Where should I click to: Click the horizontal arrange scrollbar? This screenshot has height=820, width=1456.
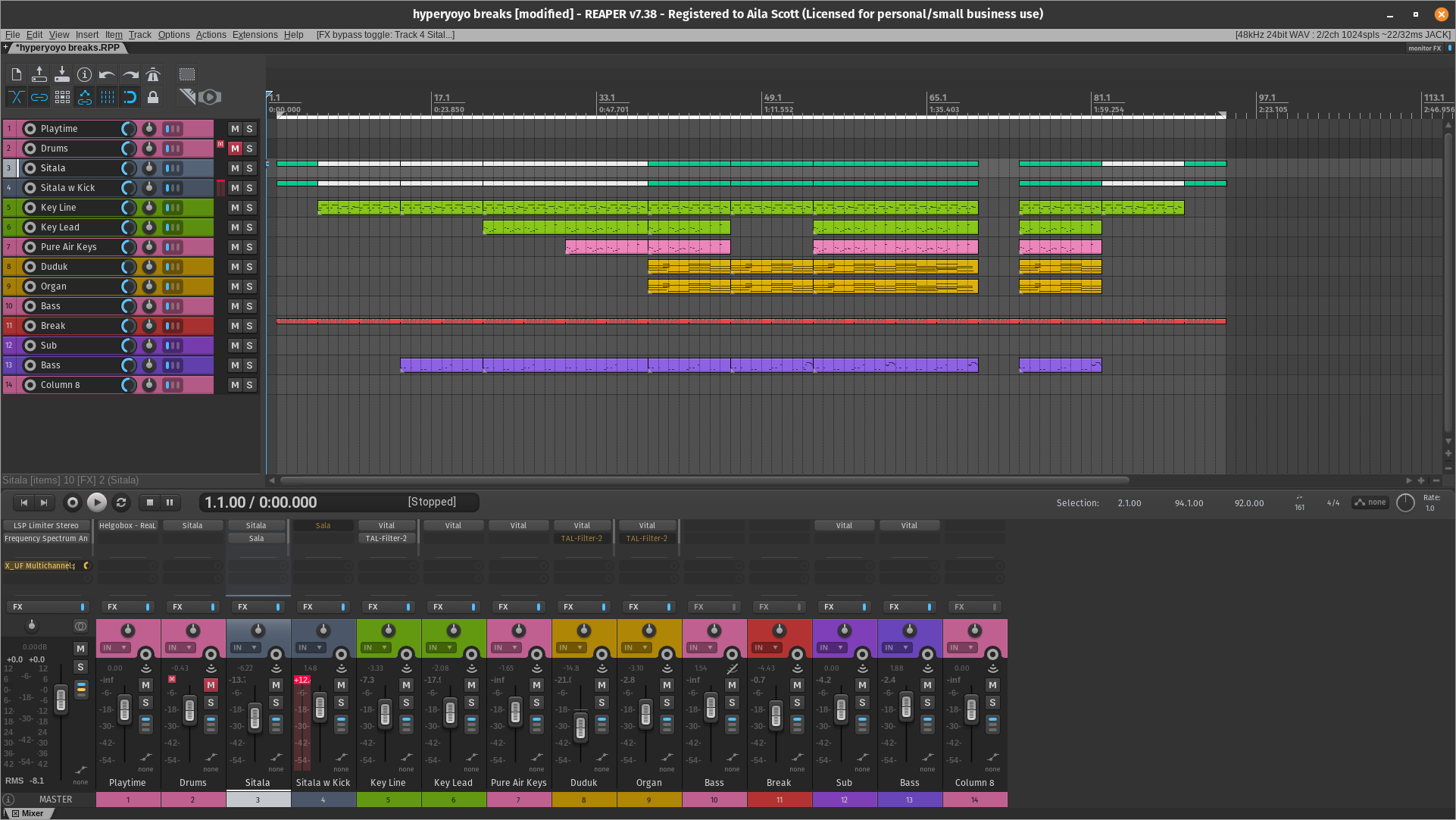pos(705,480)
